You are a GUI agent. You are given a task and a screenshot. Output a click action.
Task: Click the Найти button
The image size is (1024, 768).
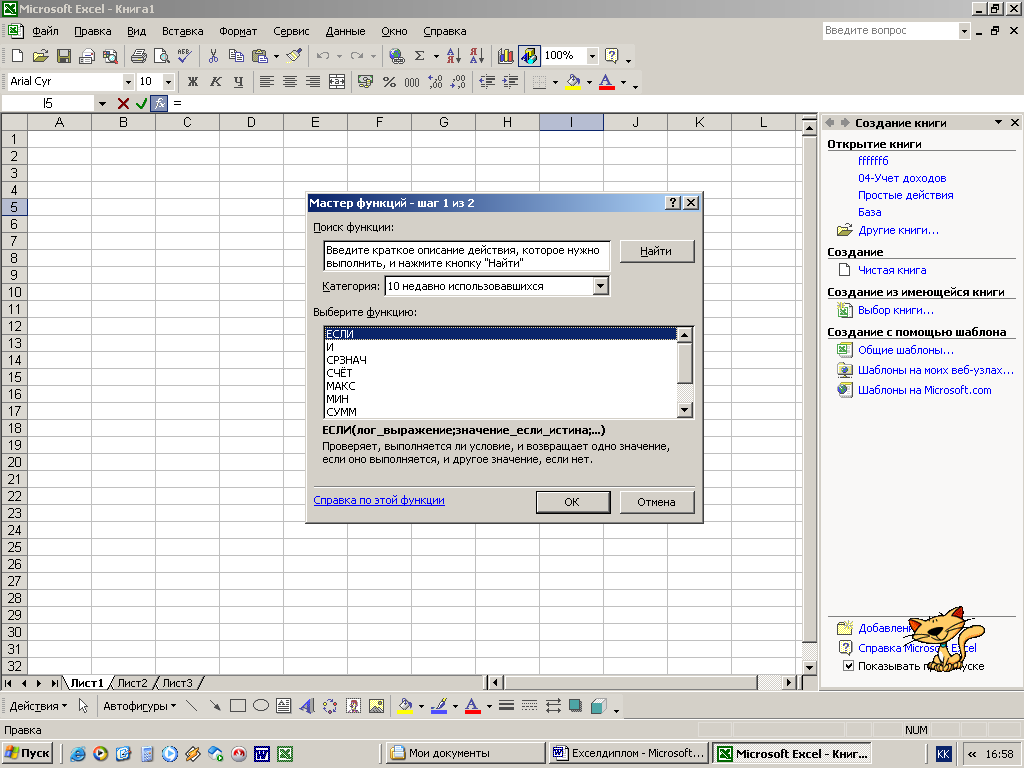coord(656,251)
